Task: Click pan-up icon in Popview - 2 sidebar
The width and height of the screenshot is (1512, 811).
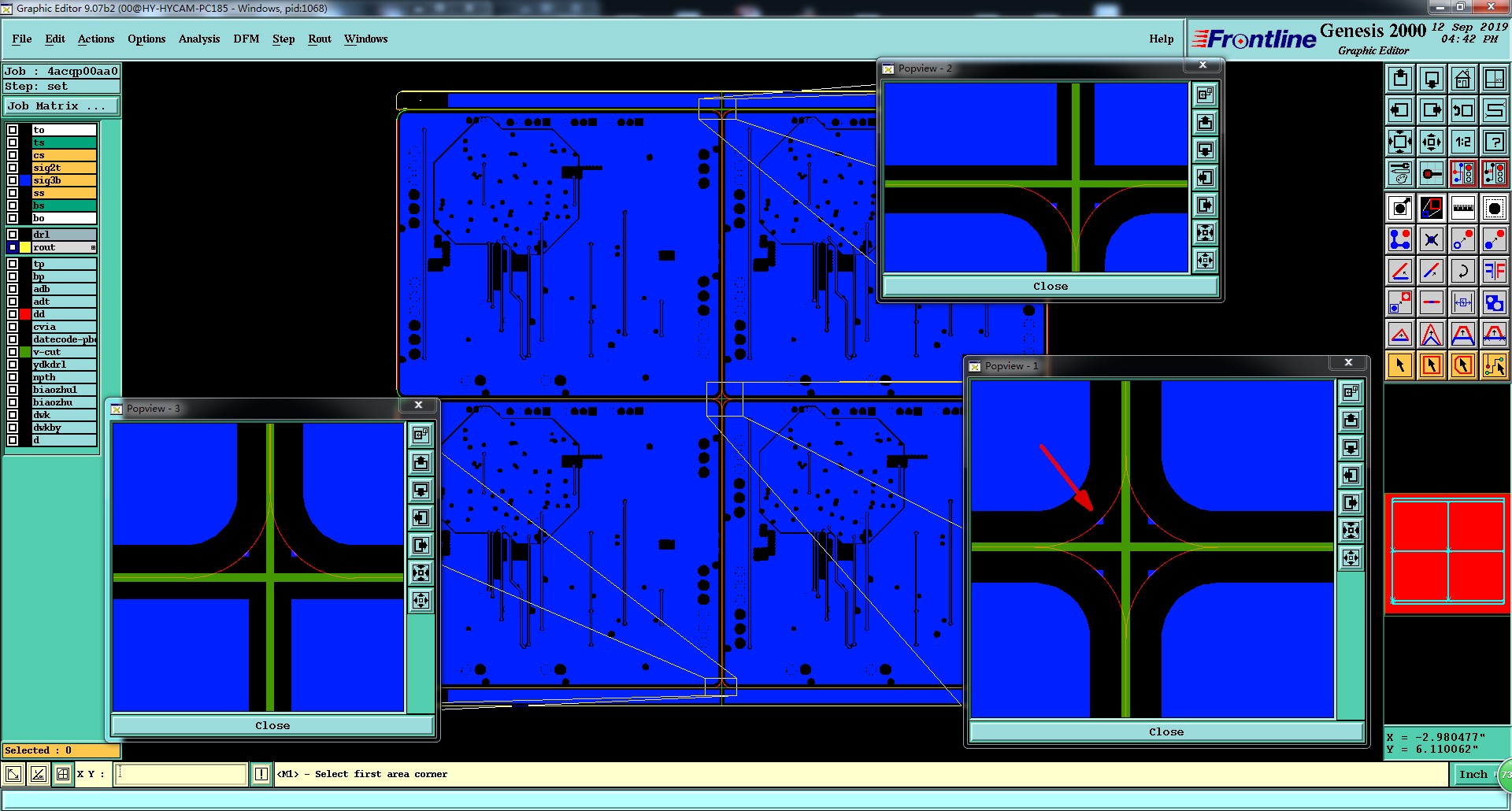Action: [x=1205, y=123]
